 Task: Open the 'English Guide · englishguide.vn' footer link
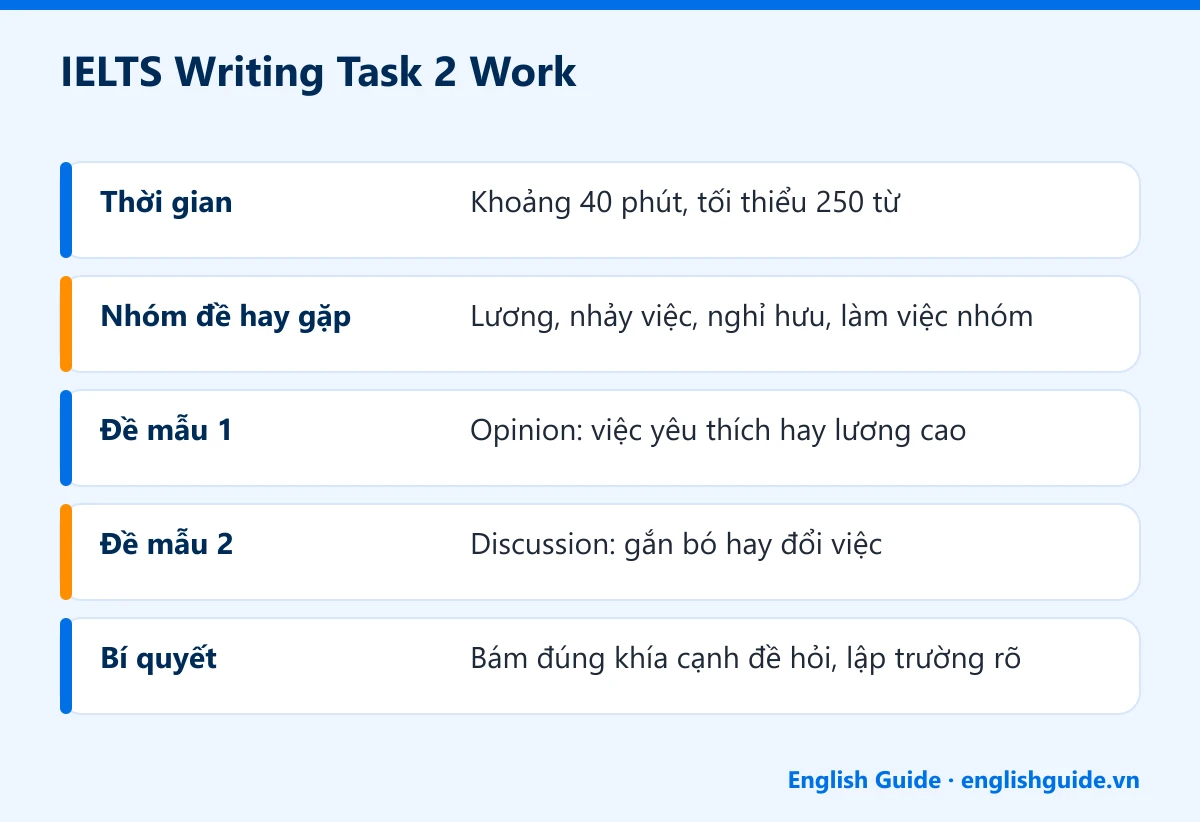tap(963, 780)
